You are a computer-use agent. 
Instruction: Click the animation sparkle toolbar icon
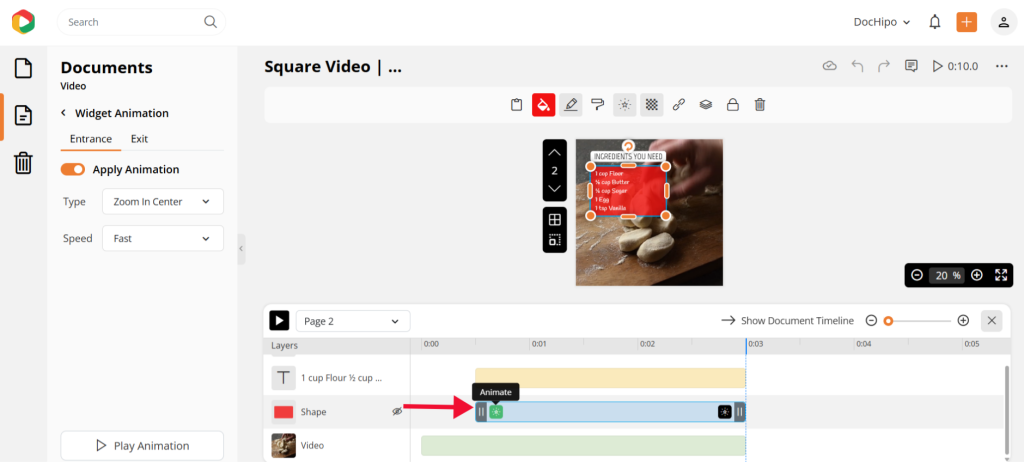(x=625, y=104)
